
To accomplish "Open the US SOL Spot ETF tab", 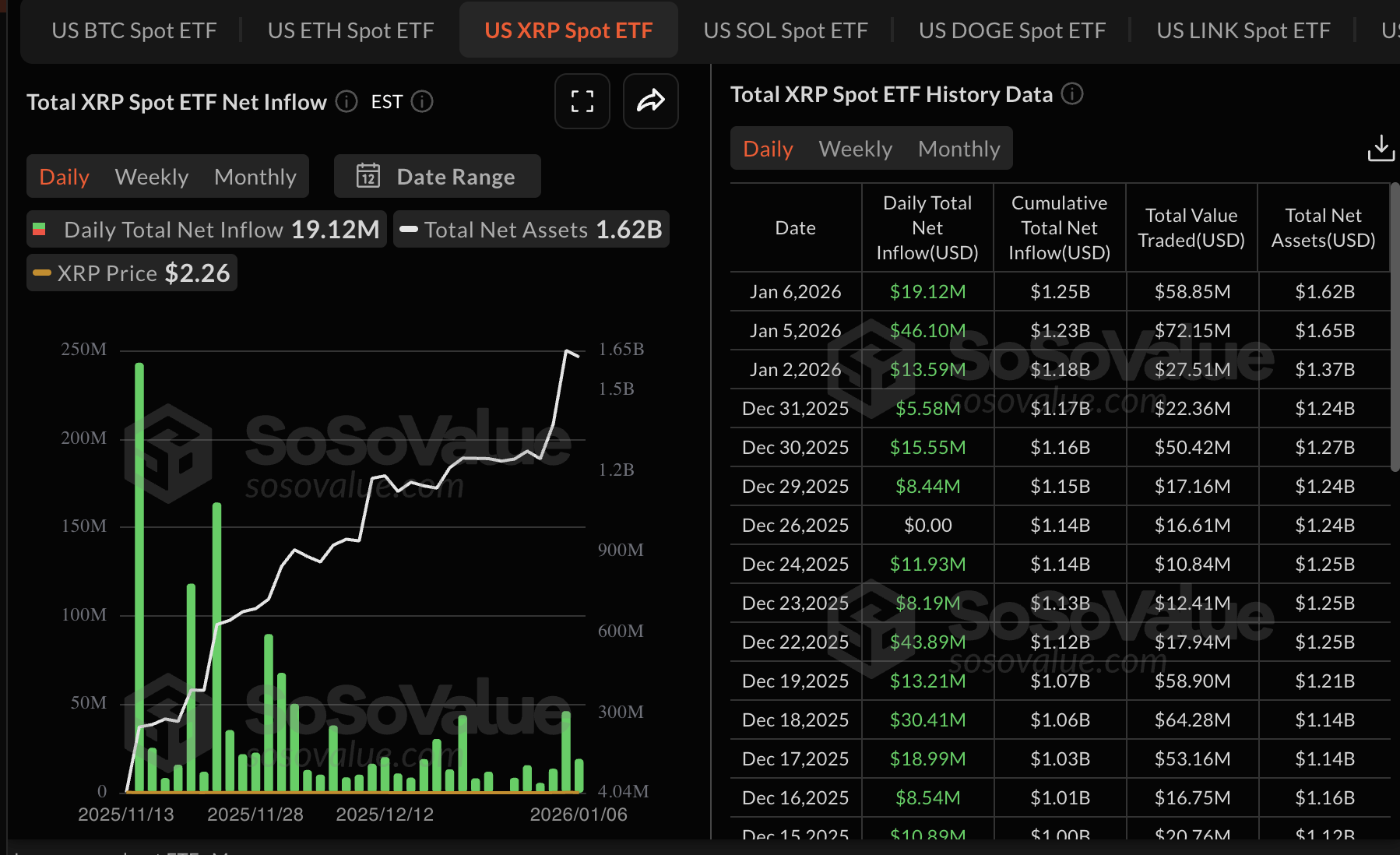I will (786, 30).
